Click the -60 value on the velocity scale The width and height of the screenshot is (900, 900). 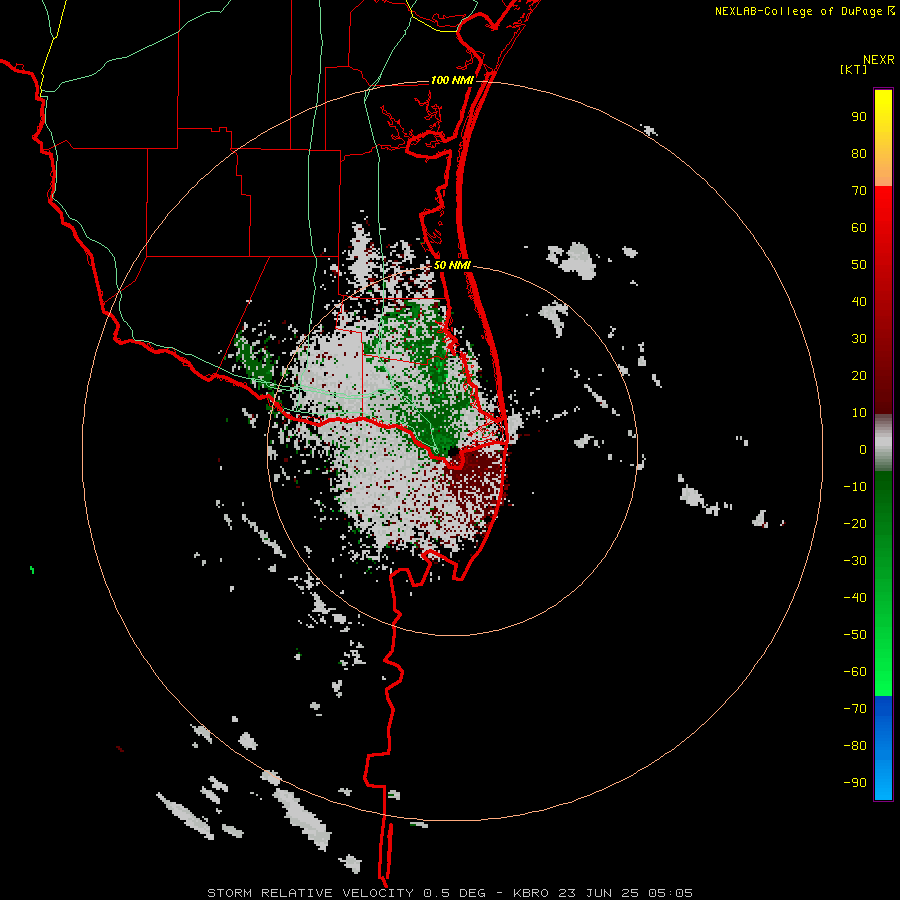[855, 672]
